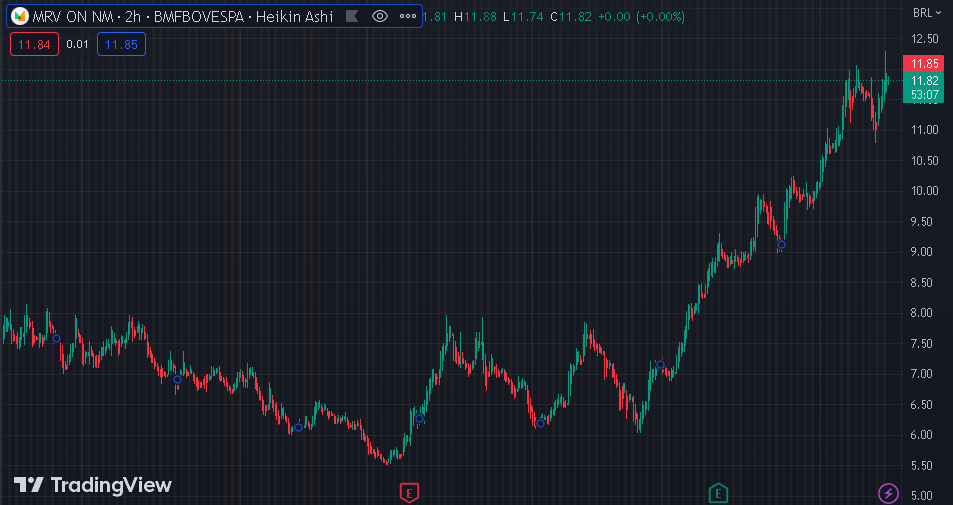Click the red 11.84 sell price button

(35, 44)
